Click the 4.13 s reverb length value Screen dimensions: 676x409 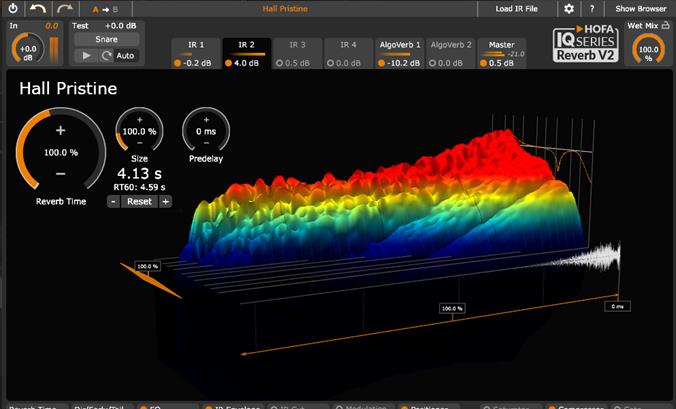[139, 174]
